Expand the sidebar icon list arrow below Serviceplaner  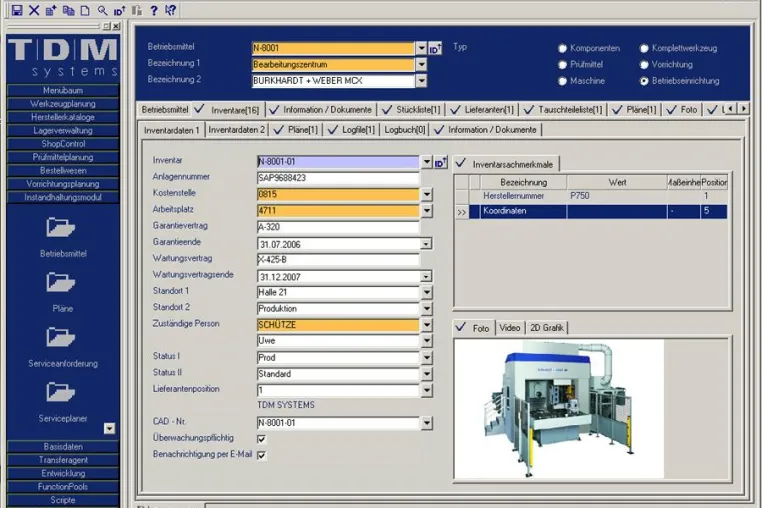point(109,428)
